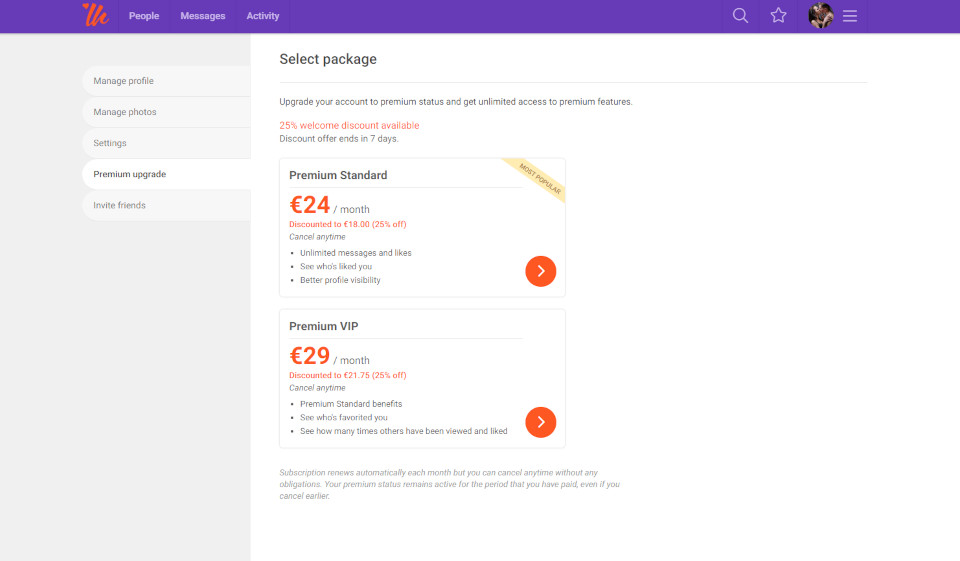Click the site logo in header
960x561 pixels.
pos(95,15)
